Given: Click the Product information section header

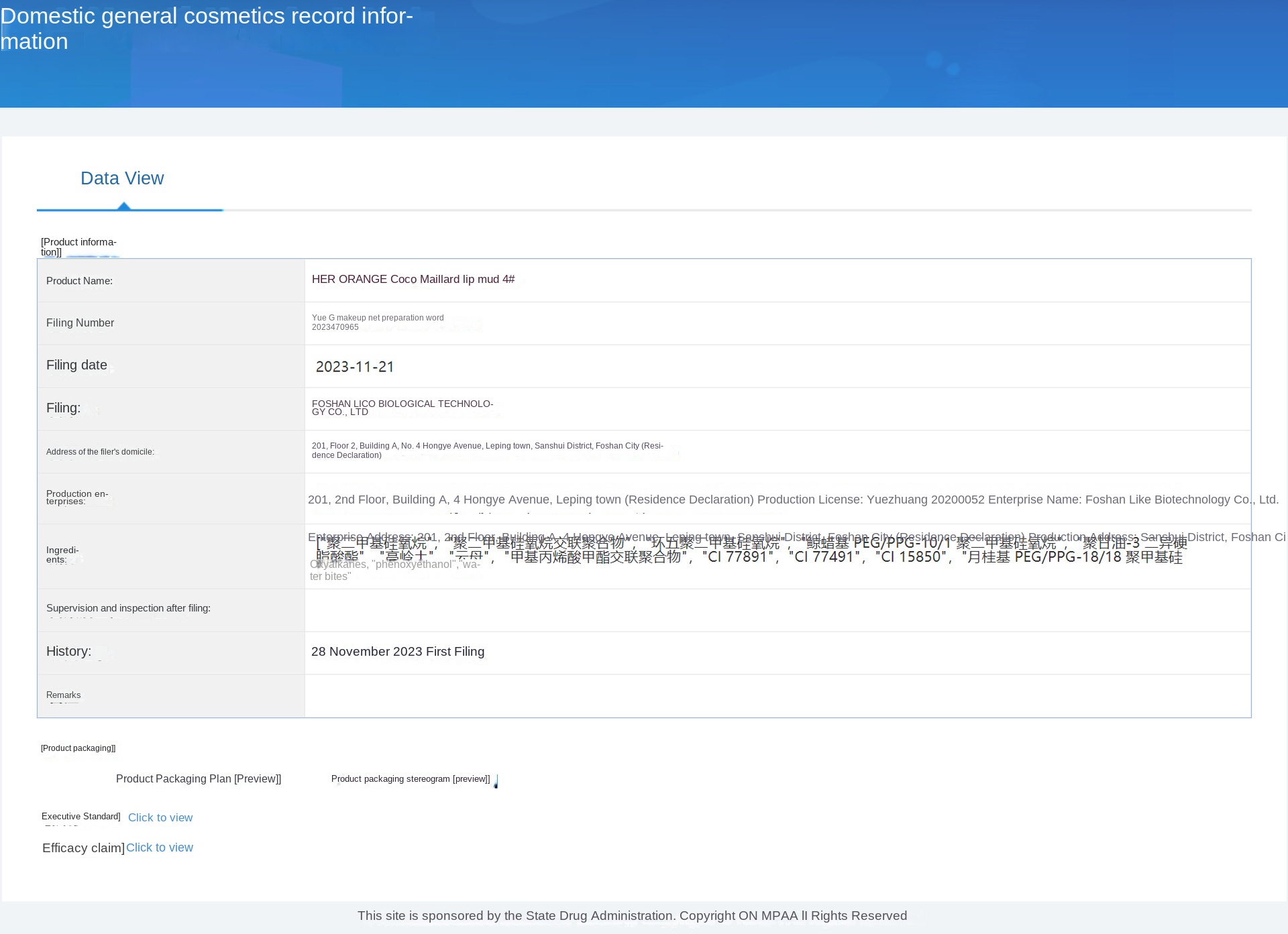Looking at the screenshot, I should [78, 247].
